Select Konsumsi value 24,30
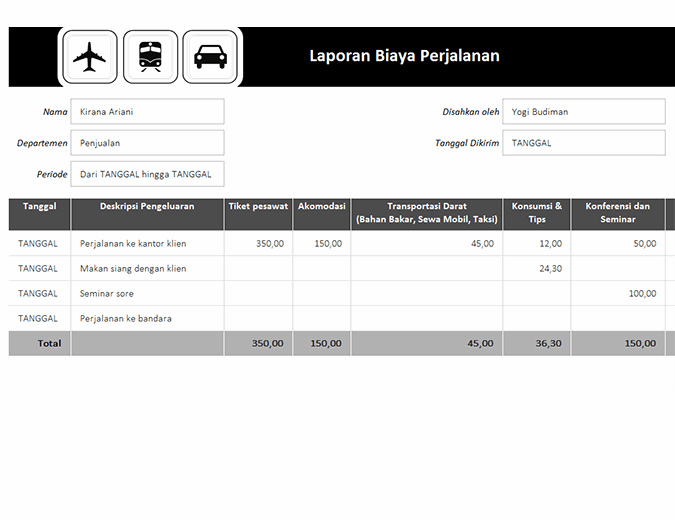675x520 pixels. [x=537, y=269]
